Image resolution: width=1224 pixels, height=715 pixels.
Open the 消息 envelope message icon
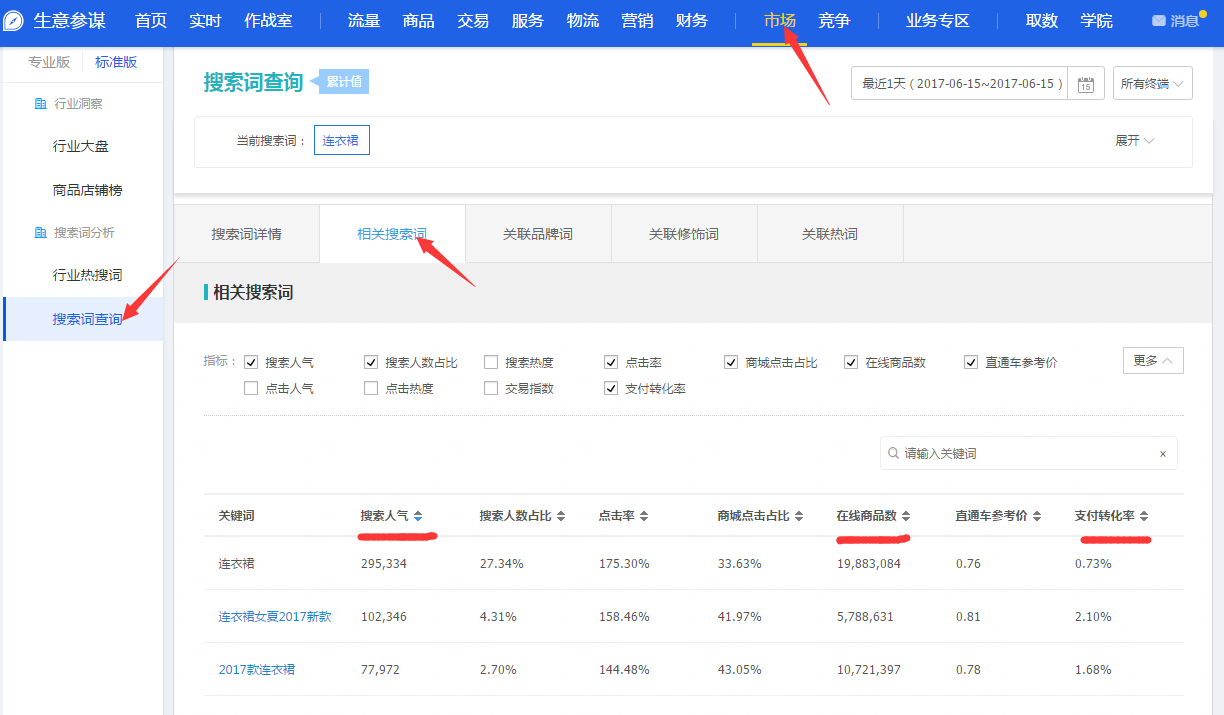tap(1159, 21)
